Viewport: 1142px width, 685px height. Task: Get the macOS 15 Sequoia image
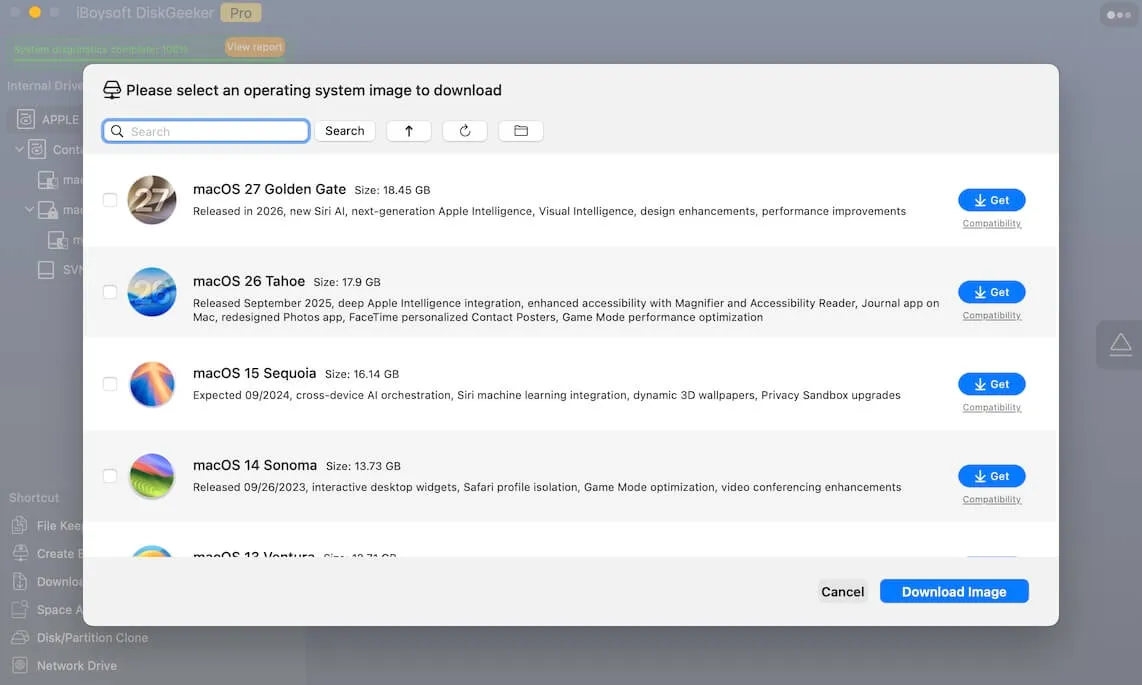point(991,384)
